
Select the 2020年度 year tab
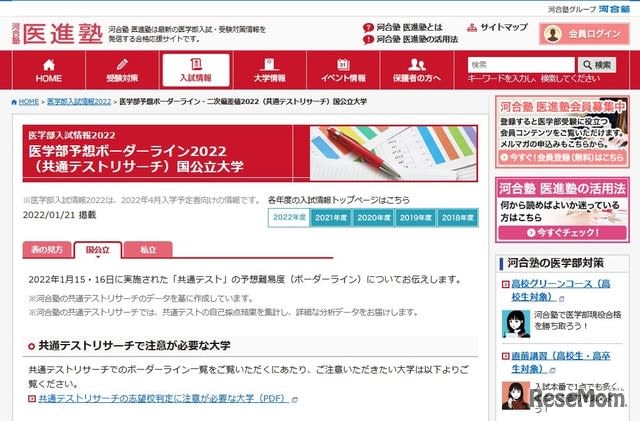[373, 218]
